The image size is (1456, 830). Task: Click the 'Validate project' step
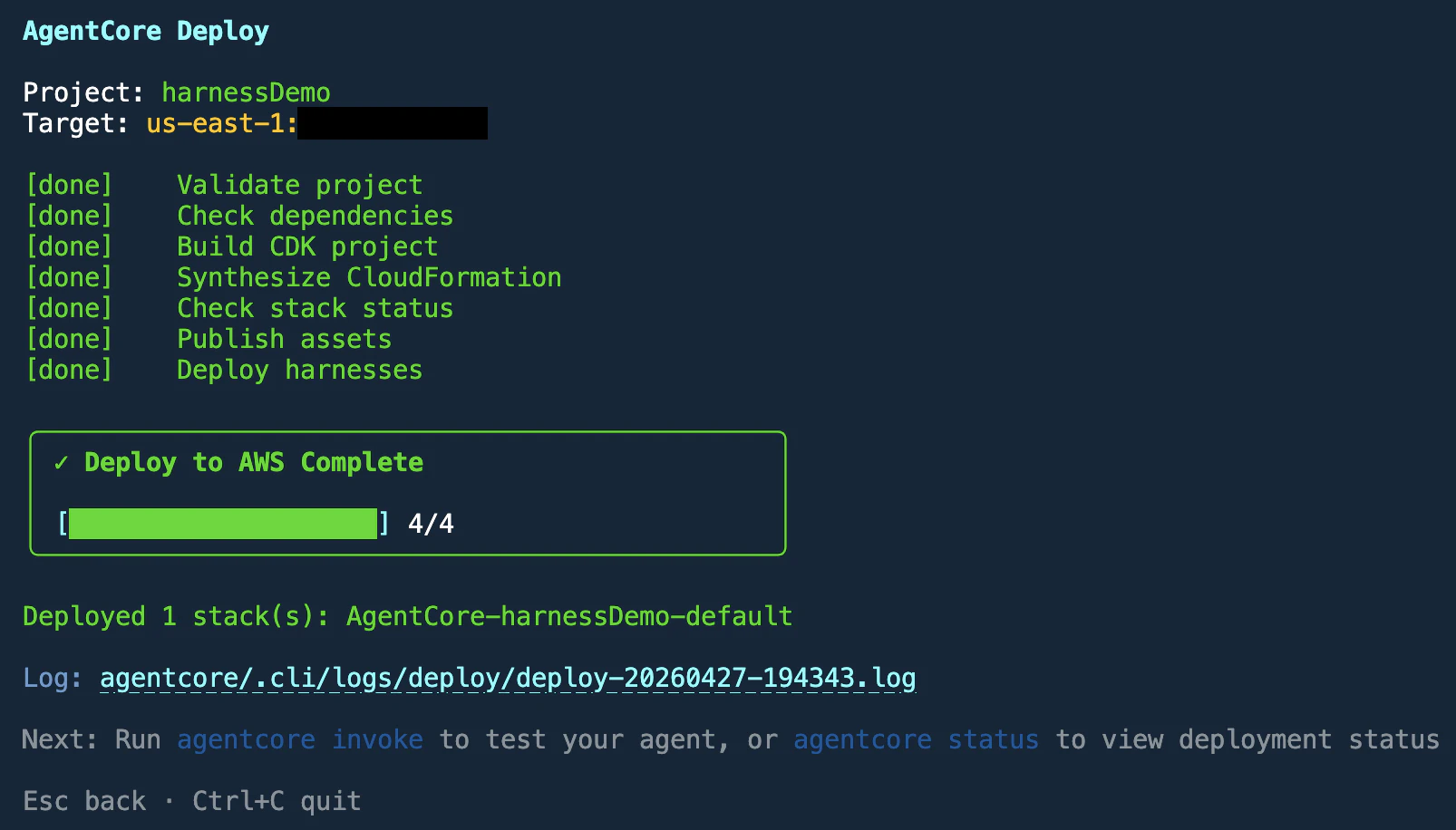[x=300, y=185]
